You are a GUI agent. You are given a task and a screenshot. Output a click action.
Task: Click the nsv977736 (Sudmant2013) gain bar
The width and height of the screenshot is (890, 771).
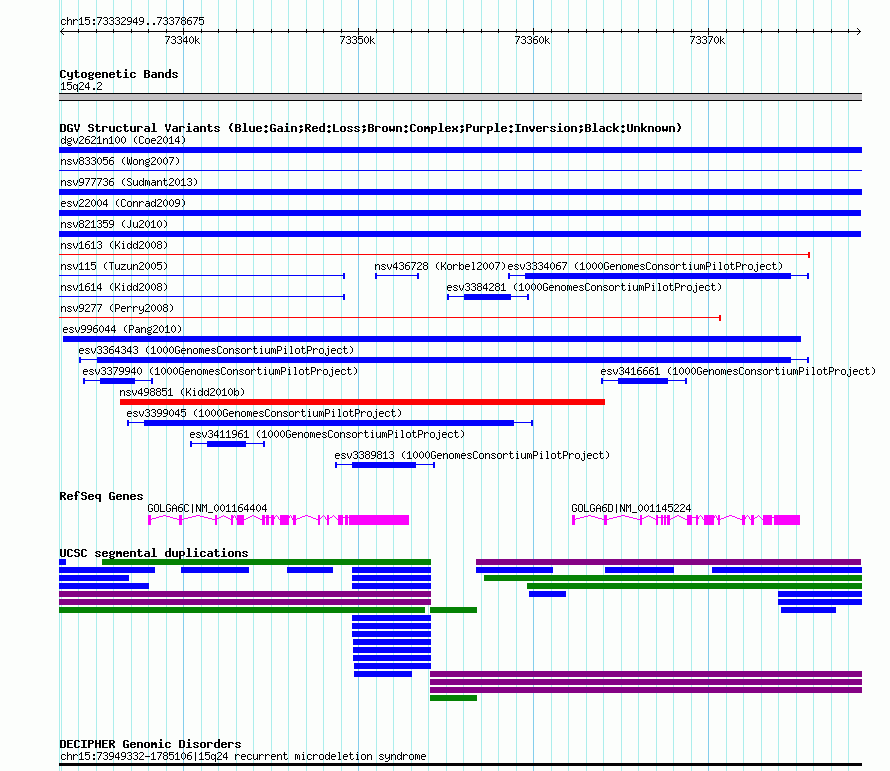(x=460, y=192)
